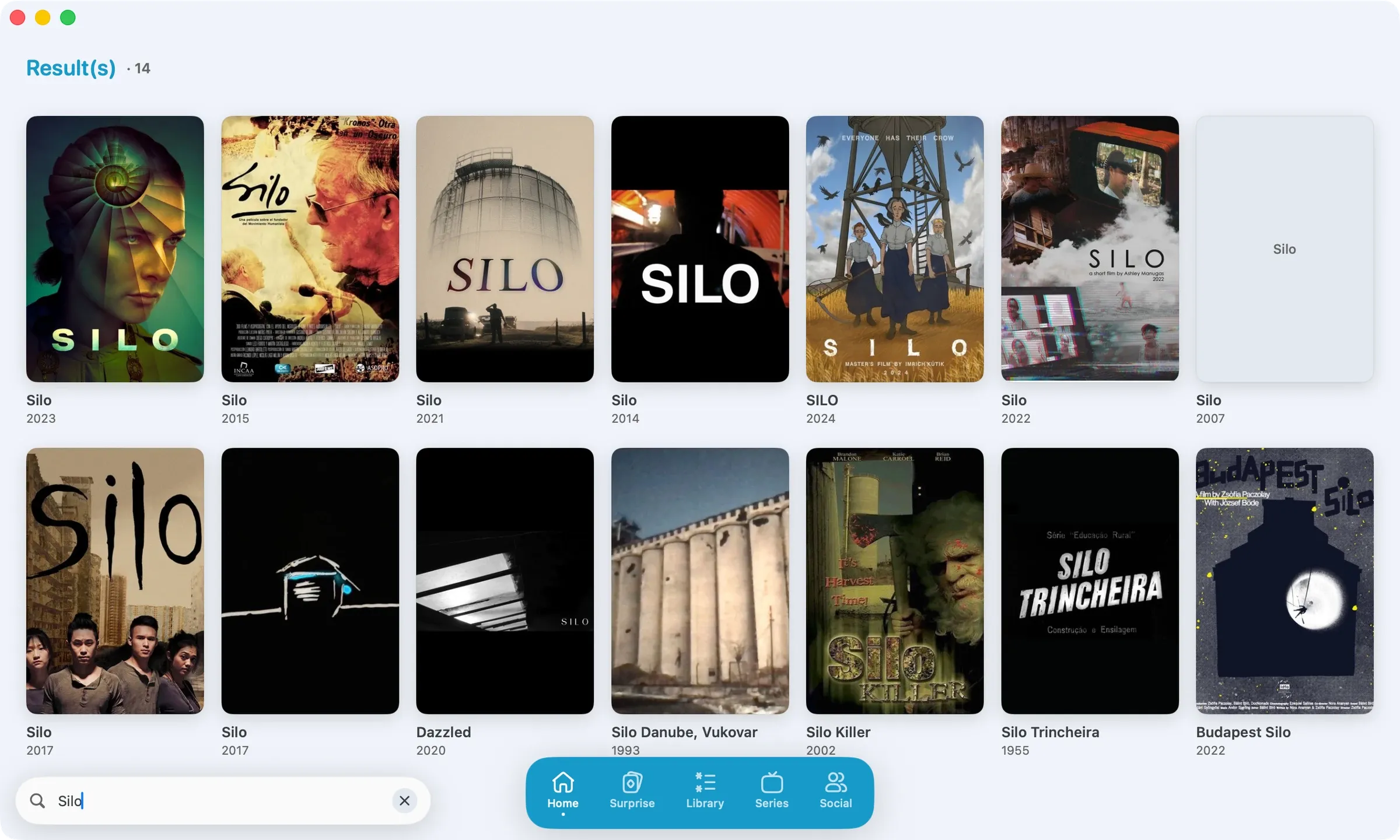
Task: Select the Silo Killer poster
Action: 895,581
